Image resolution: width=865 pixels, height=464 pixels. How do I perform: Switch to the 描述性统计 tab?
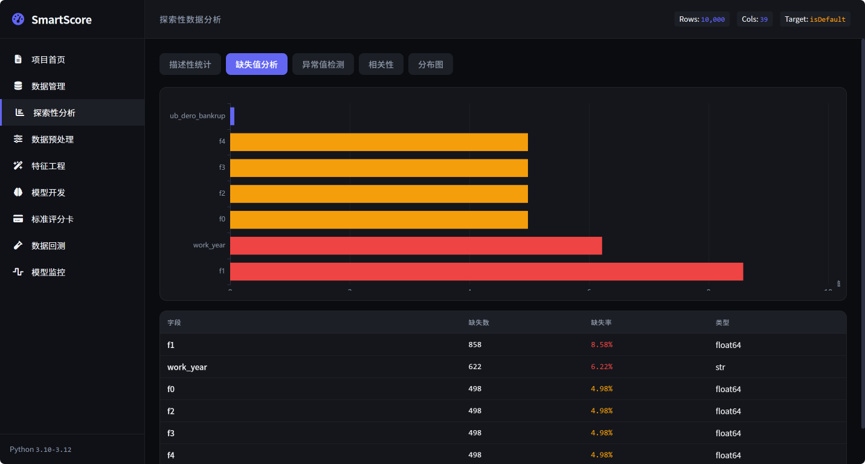(190, 64)
